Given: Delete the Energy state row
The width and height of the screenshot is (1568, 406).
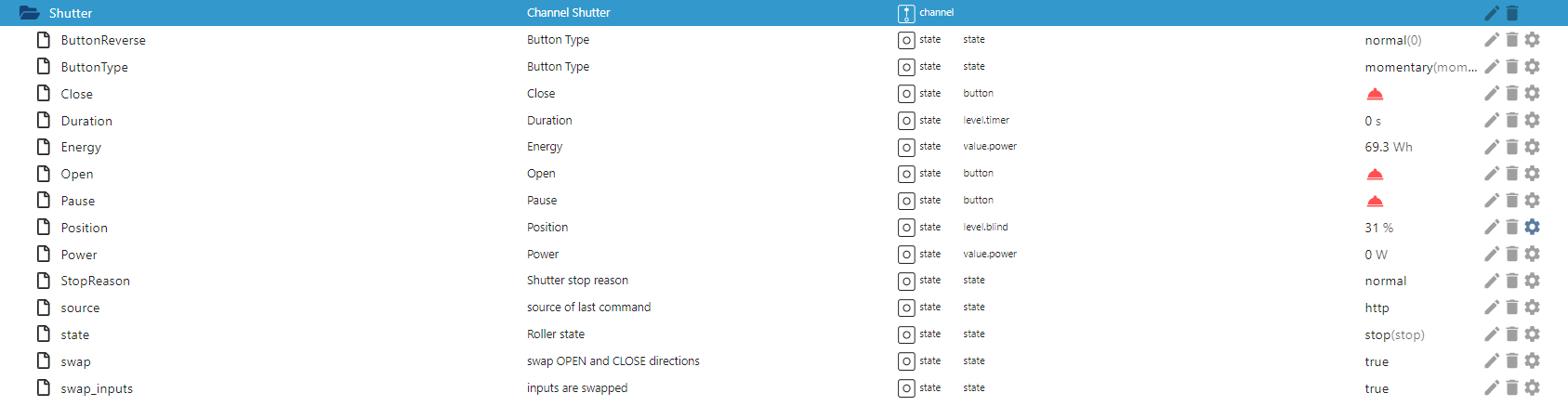Looking at the screenshot, I should point(1512,147).
